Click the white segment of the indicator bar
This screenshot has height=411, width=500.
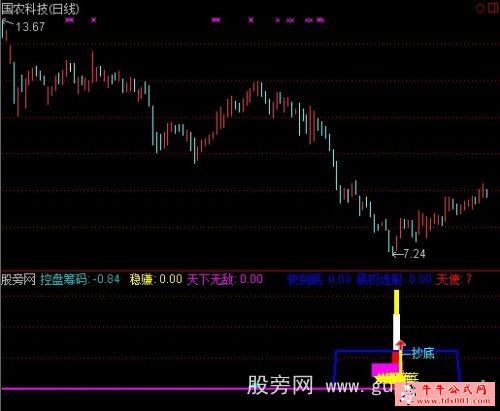[x=397, y=332]
